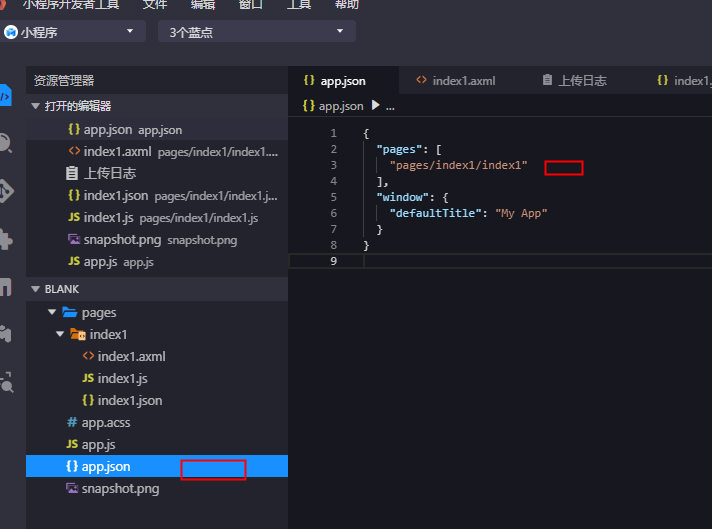The width and height of the screenshot is (712, 529).
Task: Open index1.js under the index1 folder
Action: point(157,378)
